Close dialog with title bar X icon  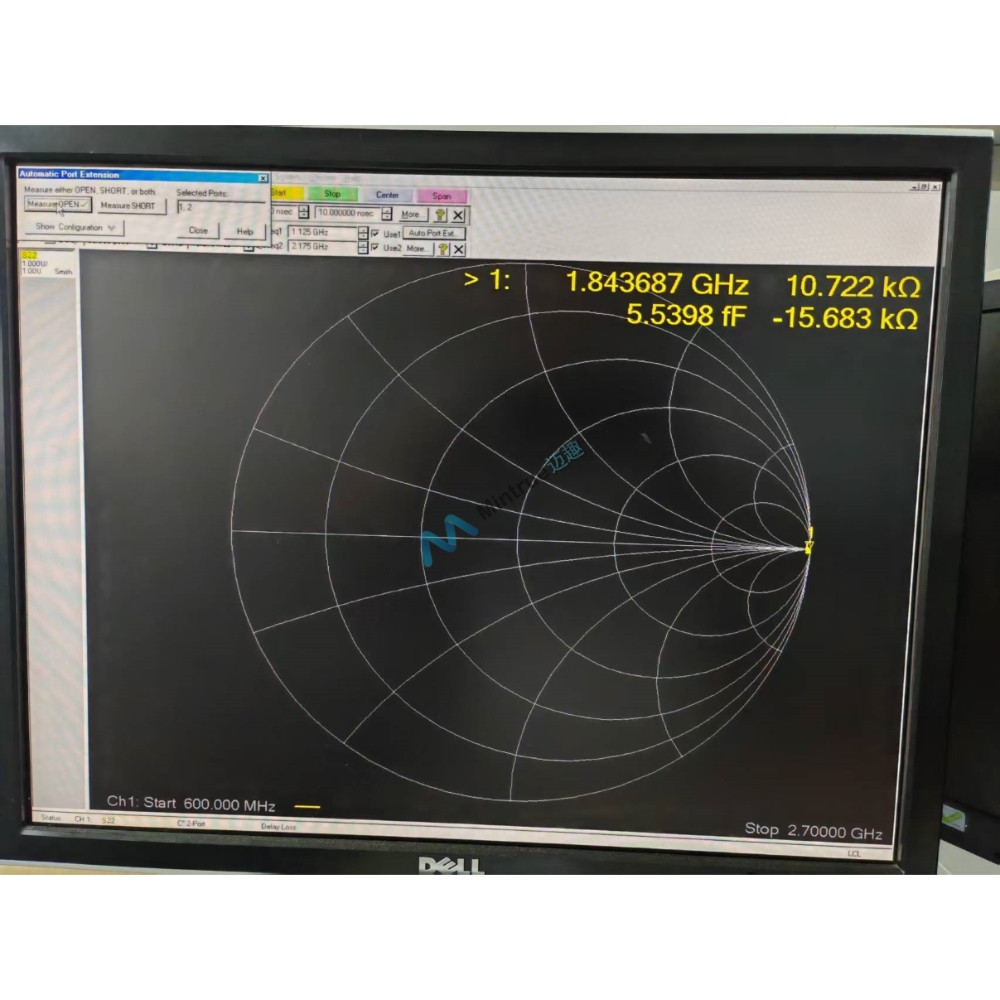pyautogui.click(x=263, y=178)
